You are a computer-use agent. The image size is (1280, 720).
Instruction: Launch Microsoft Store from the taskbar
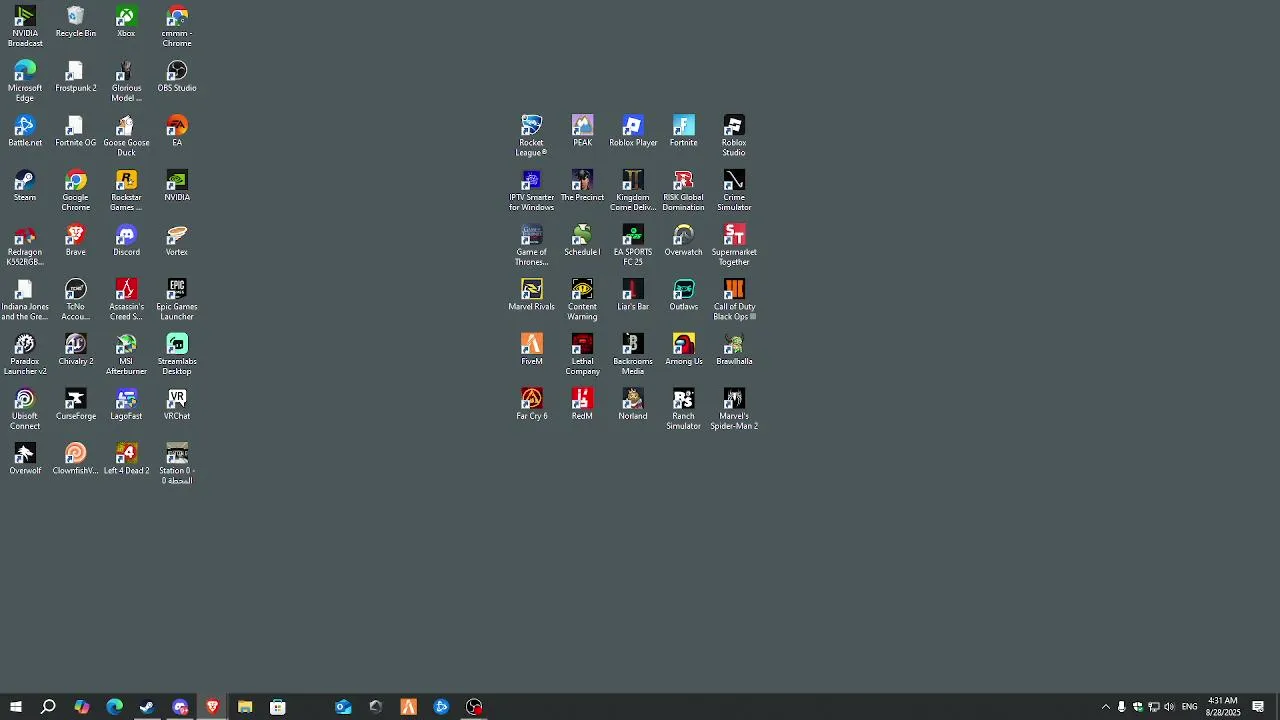(x=278, y=707)
